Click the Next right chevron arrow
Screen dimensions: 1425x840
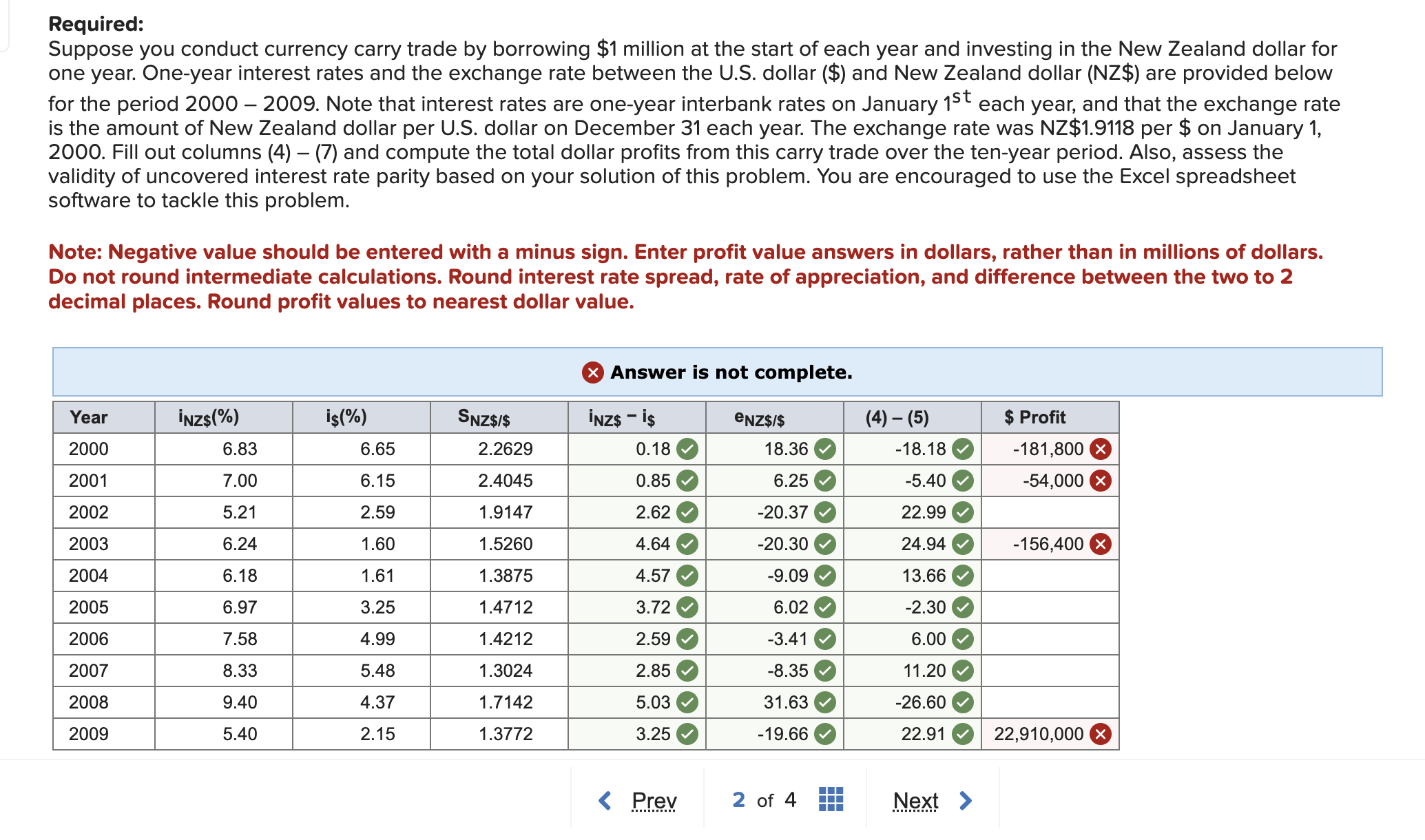(966, 800)
